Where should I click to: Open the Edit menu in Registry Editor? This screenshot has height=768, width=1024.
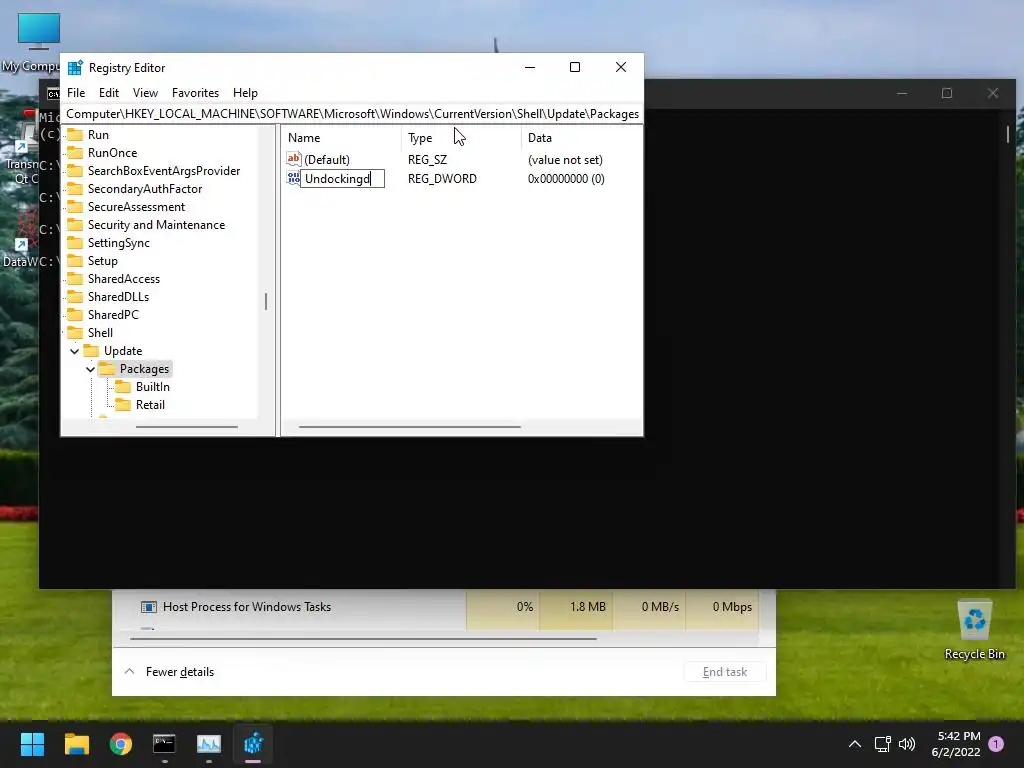click(108, 93)
